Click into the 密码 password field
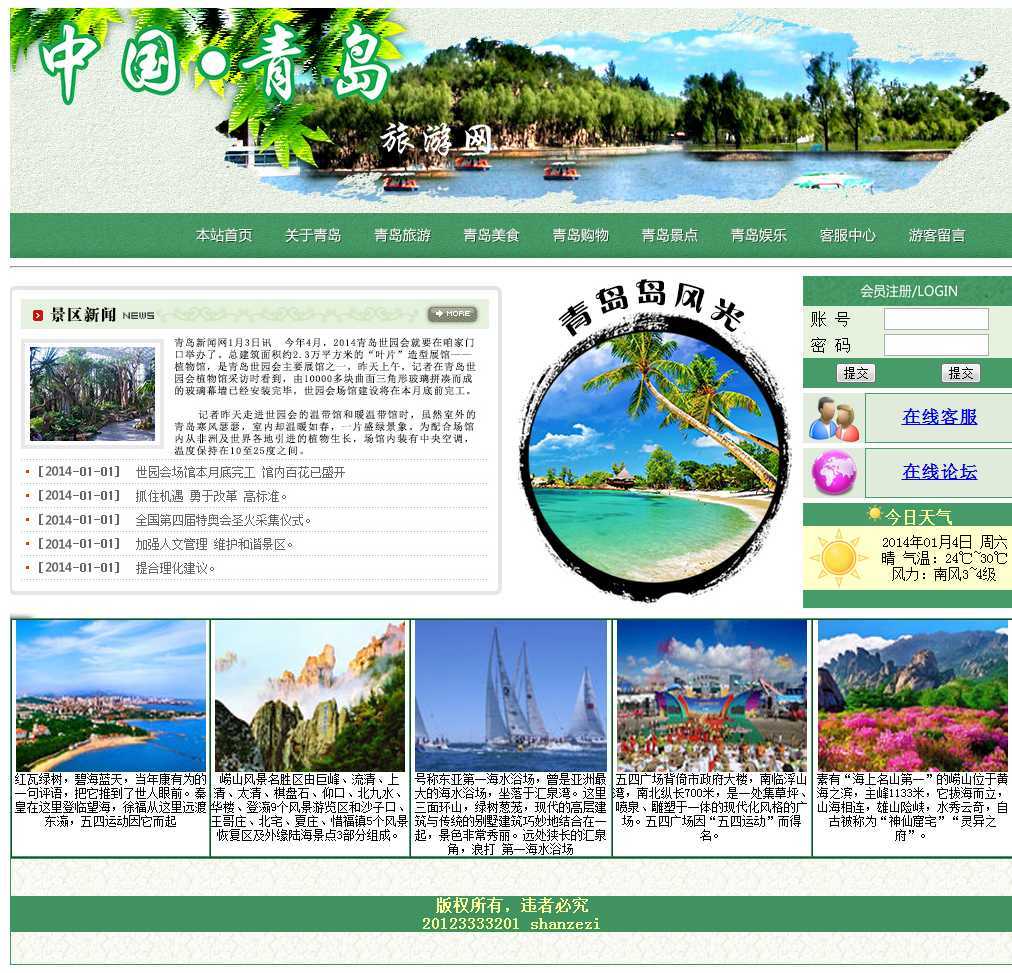Screen dimensions: 1012x973 click(936, 345)
